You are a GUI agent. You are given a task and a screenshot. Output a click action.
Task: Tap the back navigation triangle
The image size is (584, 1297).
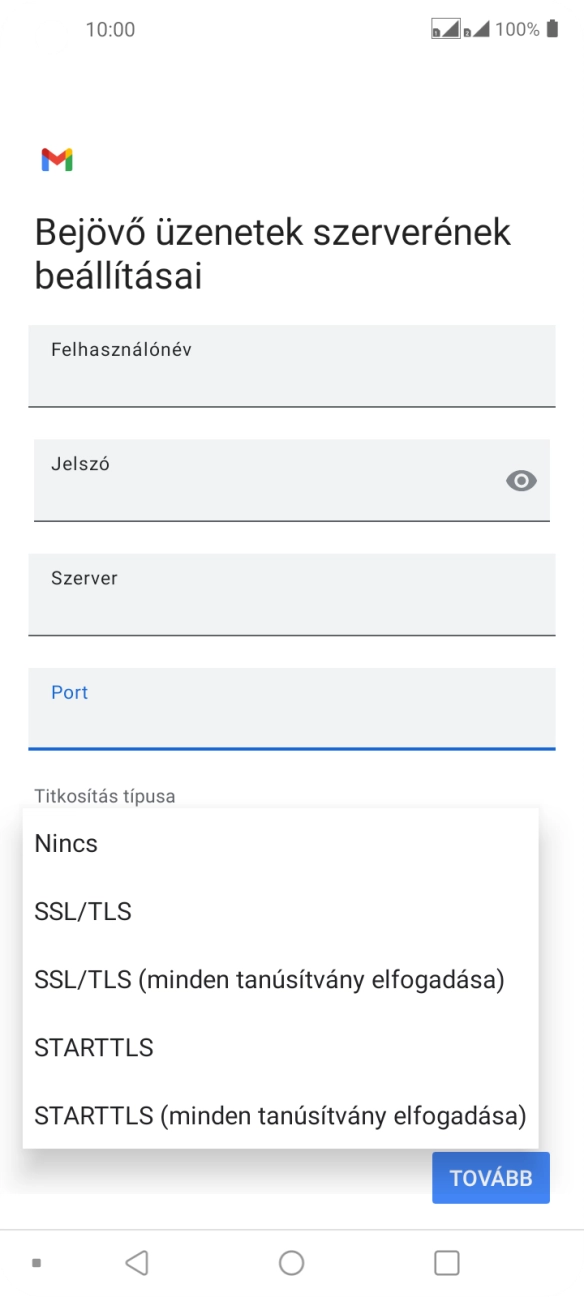click(x=137, y=1262)
